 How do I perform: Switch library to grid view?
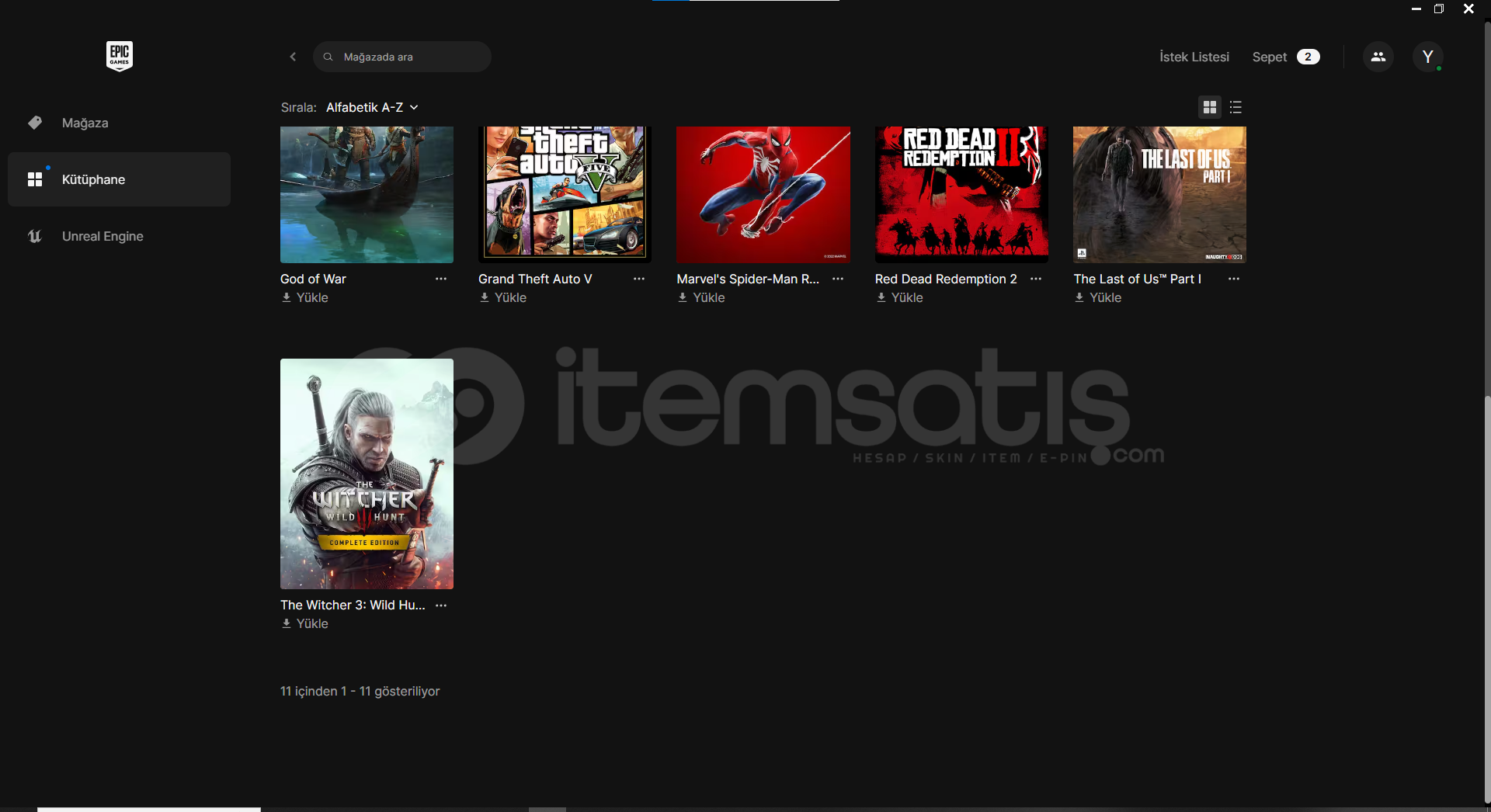(x=1210, y=107)
